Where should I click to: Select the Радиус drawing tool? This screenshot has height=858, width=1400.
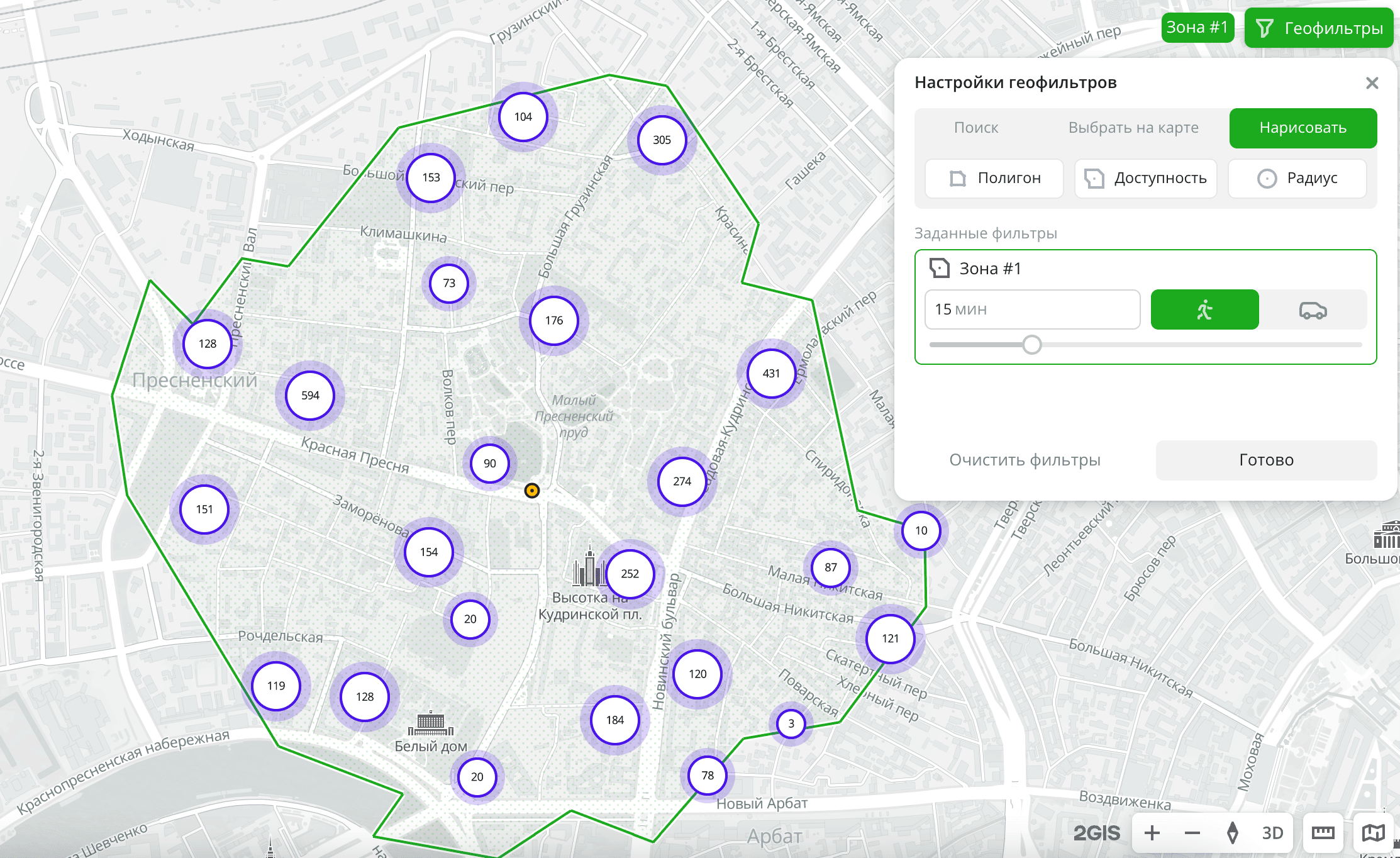[x=1297, y=179]
